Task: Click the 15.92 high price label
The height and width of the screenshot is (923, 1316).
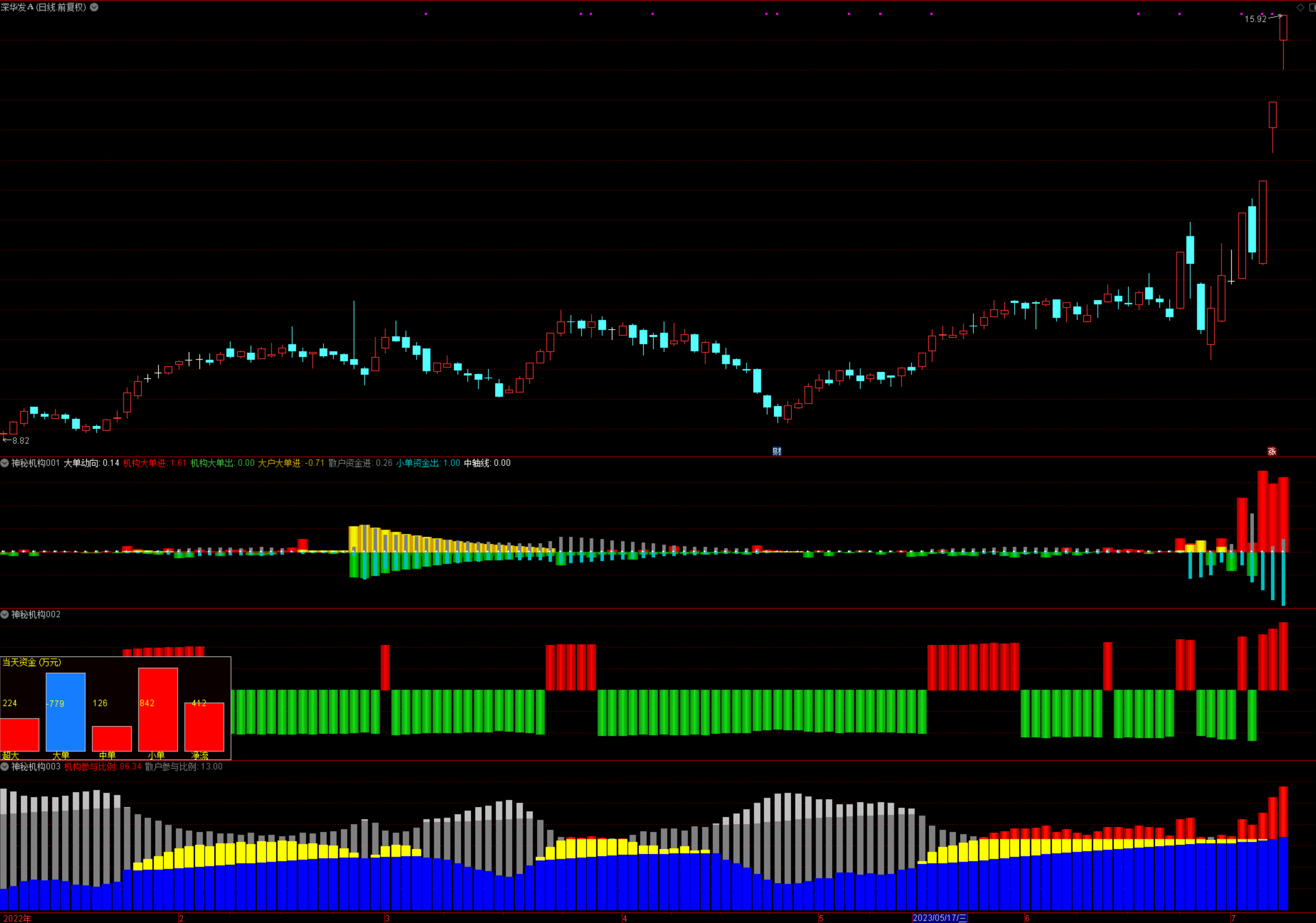Action: (x=1255, y=19)
